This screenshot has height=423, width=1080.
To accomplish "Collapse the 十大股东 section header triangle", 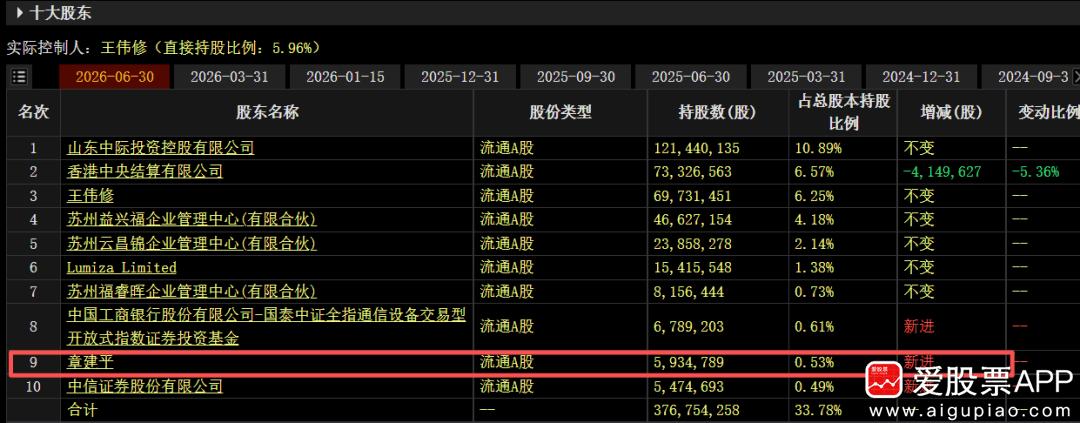I will (x=19, y=12).
